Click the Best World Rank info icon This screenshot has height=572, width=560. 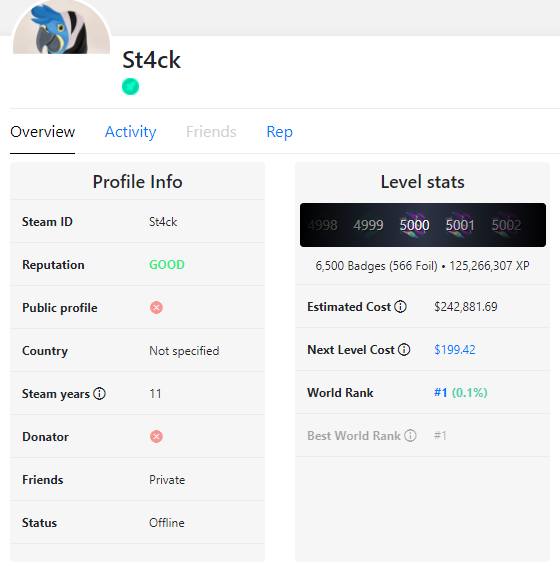click(x=410, y=436)
